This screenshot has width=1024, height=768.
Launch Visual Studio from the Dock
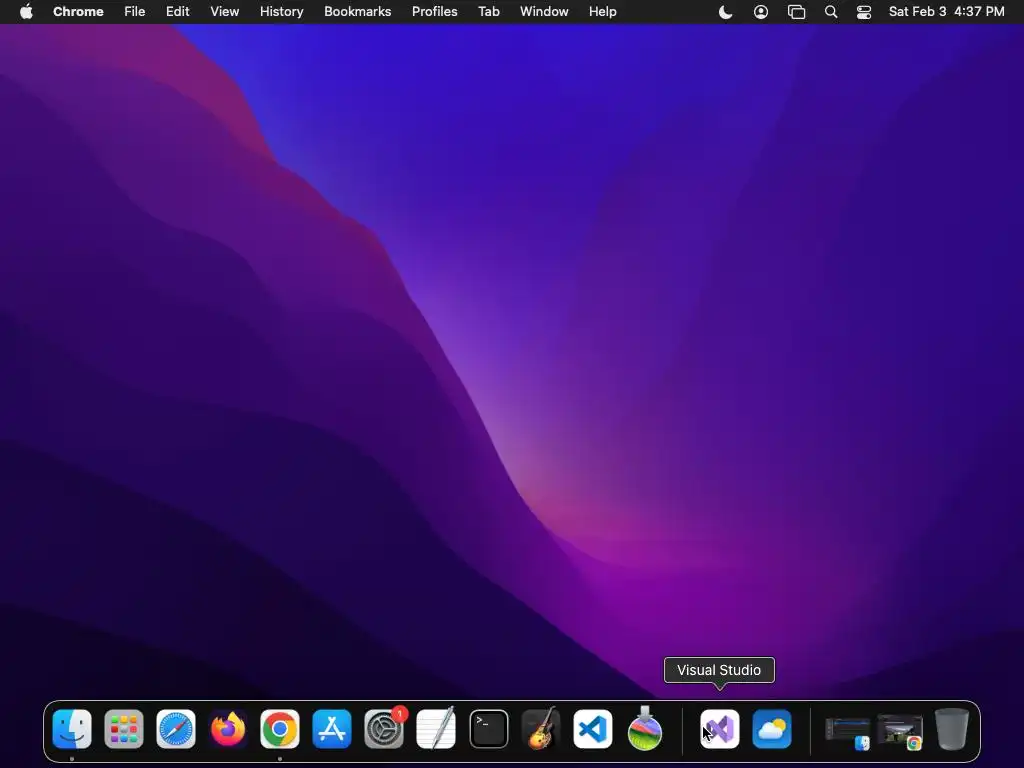click(x=720, y=729)
